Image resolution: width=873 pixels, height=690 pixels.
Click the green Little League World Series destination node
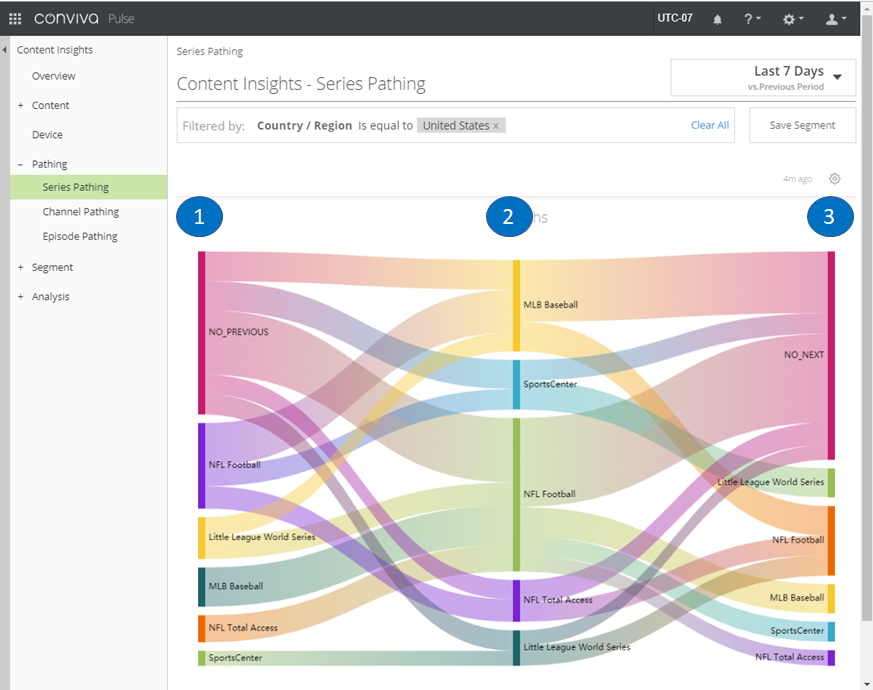831,483
